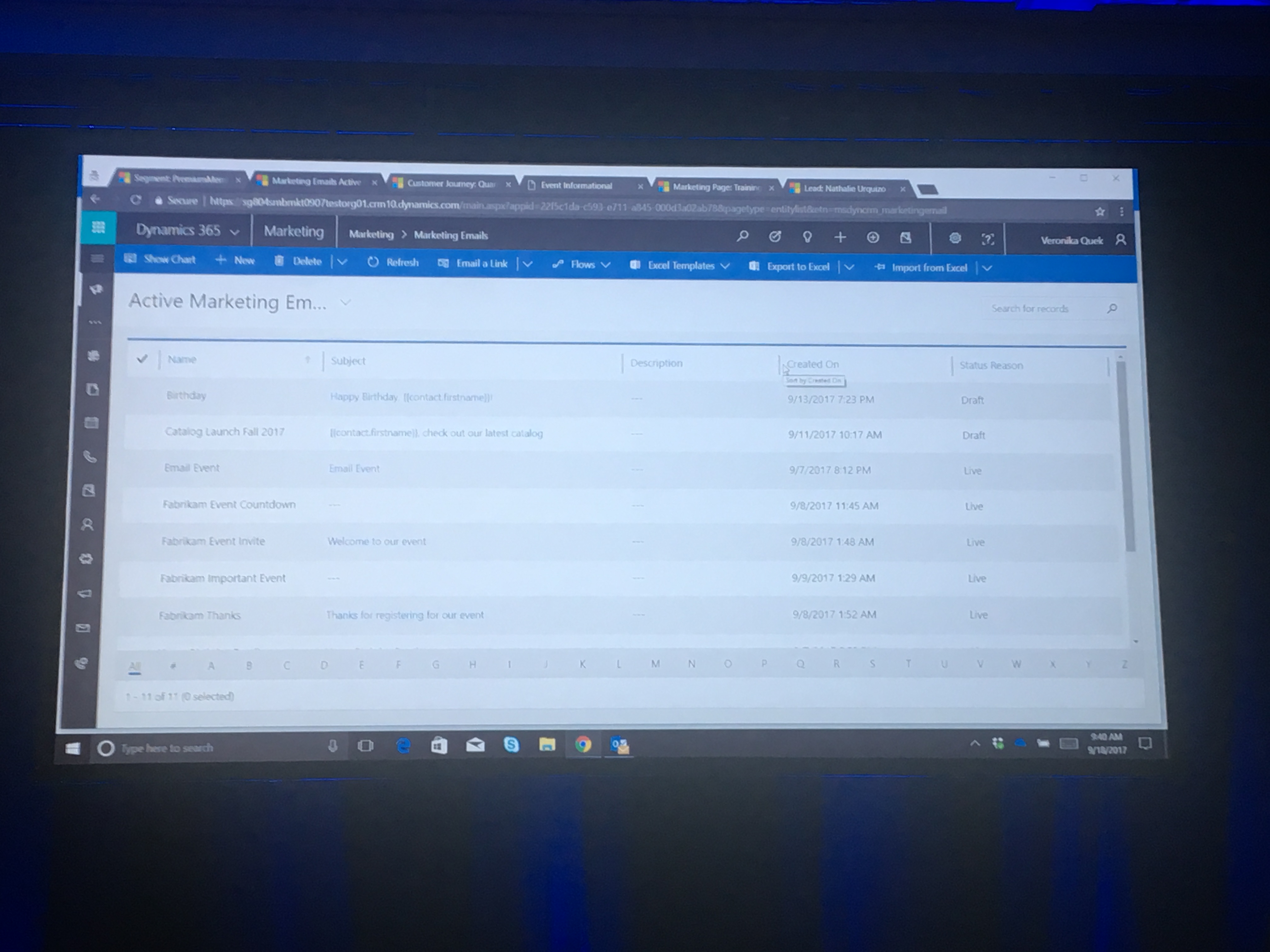Click the person contact icon in left sidebar

click(x=87, y=524)
